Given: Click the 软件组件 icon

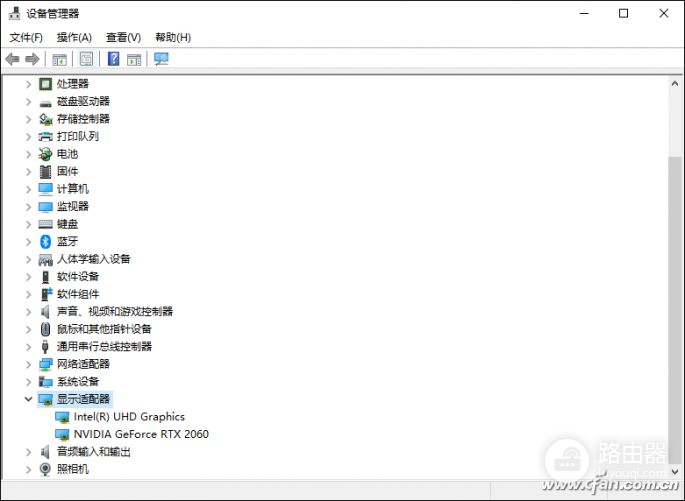Looking at the screenshot, I should [x=46, y=294].
